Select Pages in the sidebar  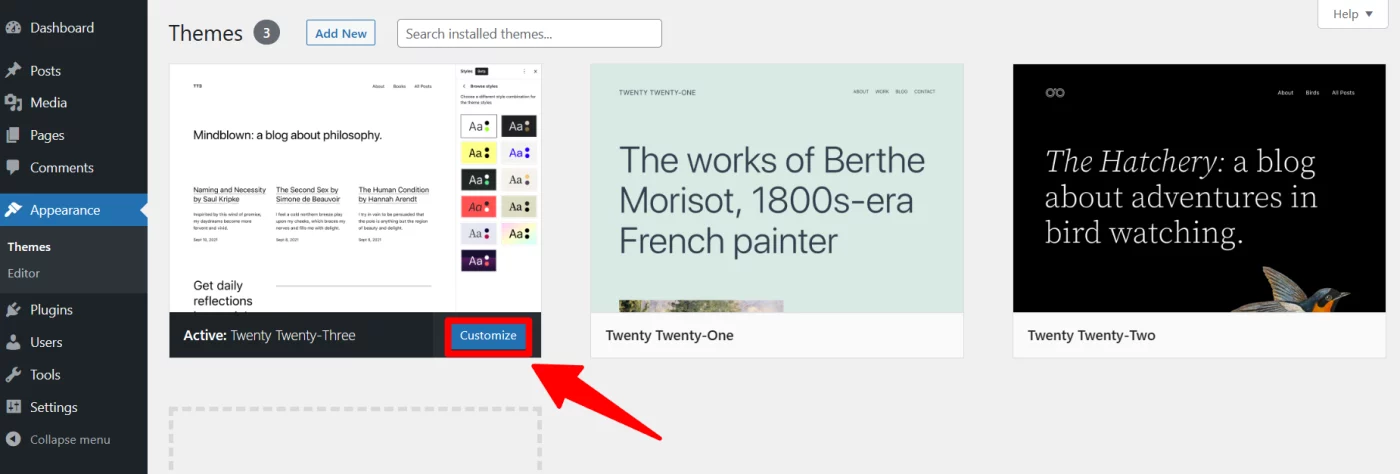click(47, 135)
